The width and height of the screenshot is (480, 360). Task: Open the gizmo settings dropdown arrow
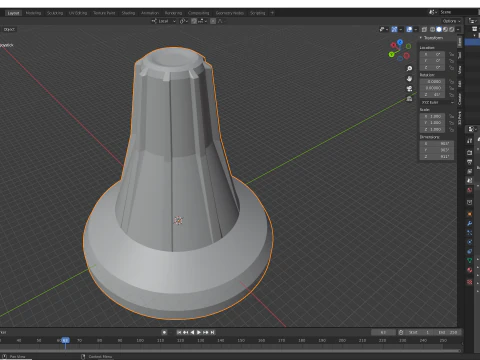401,29
